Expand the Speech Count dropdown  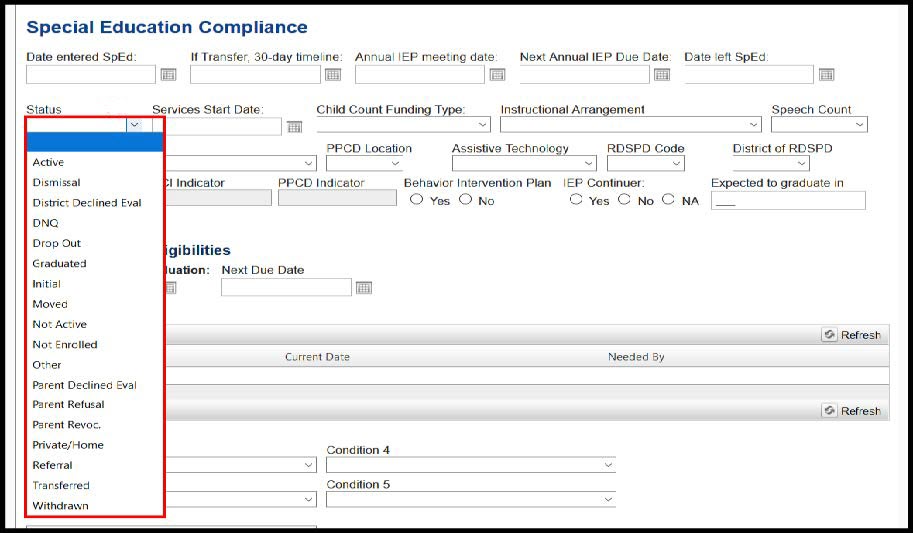[x=819, y=125]
